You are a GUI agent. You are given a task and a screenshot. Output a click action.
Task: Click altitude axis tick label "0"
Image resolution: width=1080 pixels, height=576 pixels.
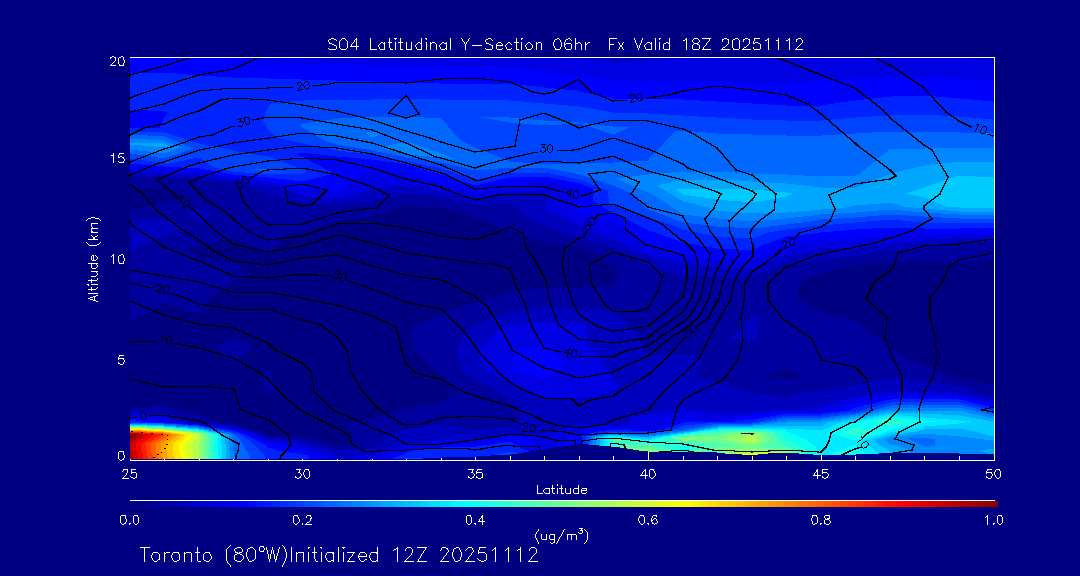coord(121,455)
